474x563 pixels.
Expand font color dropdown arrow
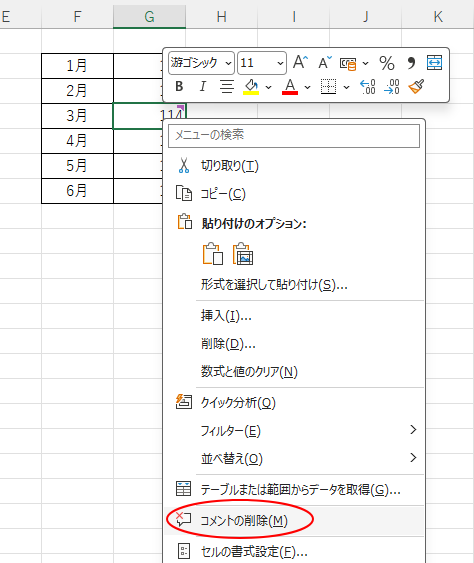307,87
